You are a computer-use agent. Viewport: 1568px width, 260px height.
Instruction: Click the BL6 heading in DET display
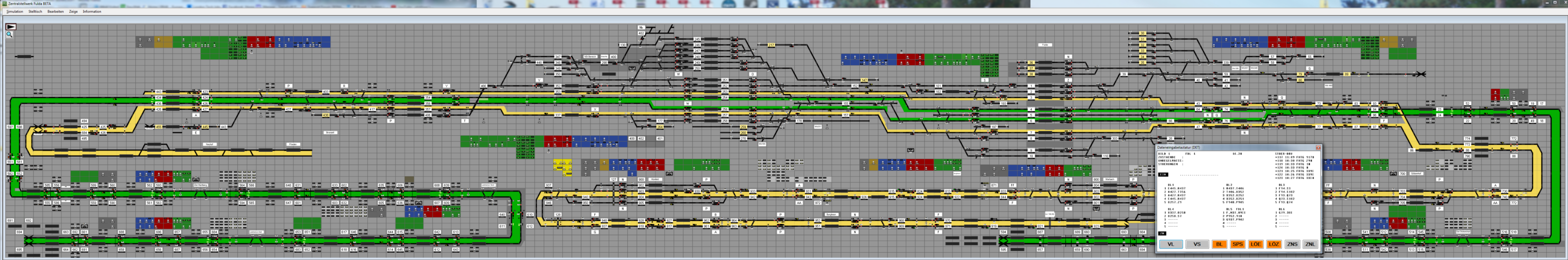coord(1282,209)
